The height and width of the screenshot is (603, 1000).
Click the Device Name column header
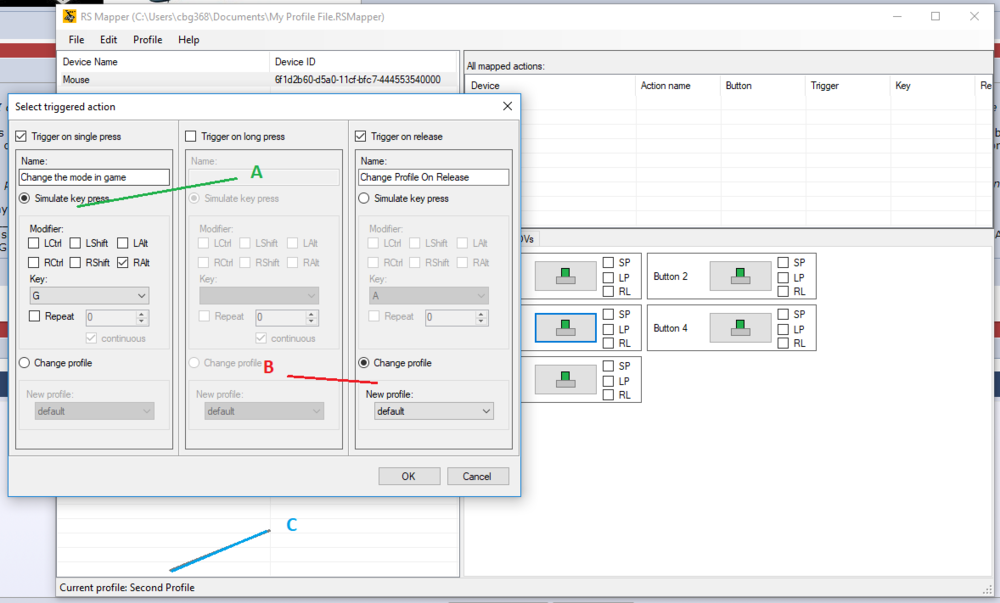[164, 62]
